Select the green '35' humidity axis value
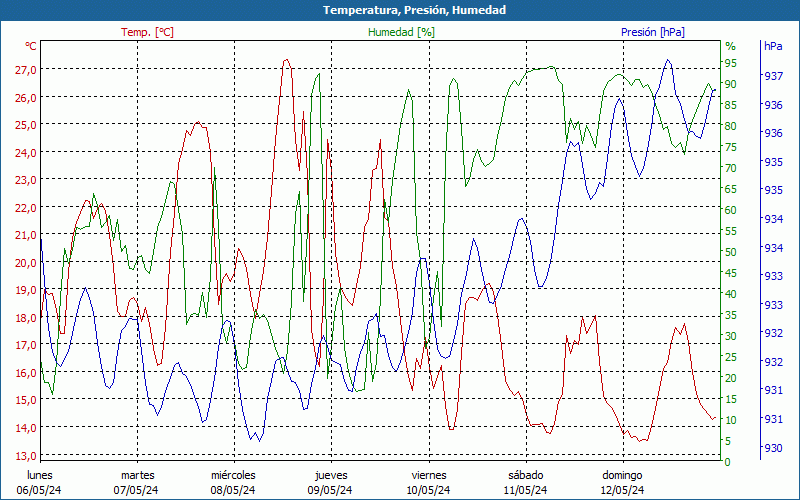 [731, 315]
